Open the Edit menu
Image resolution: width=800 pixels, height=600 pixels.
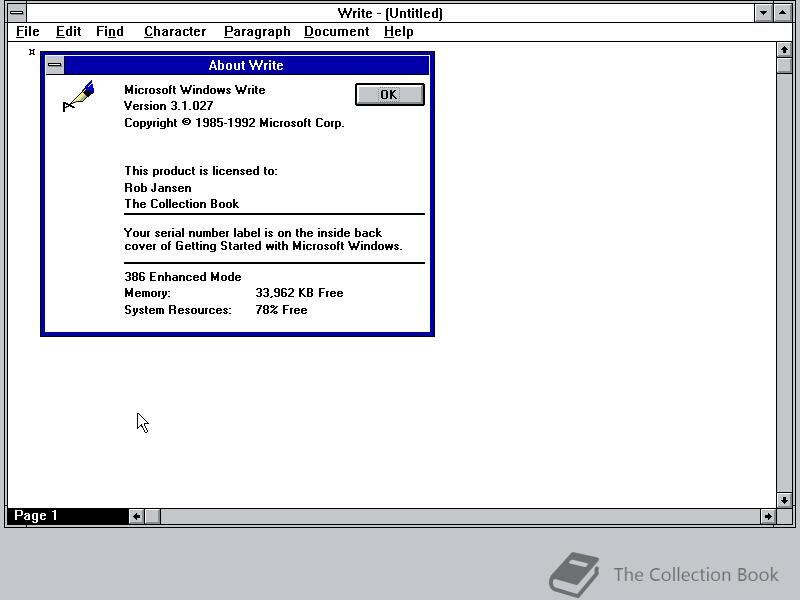coord(68,32)
